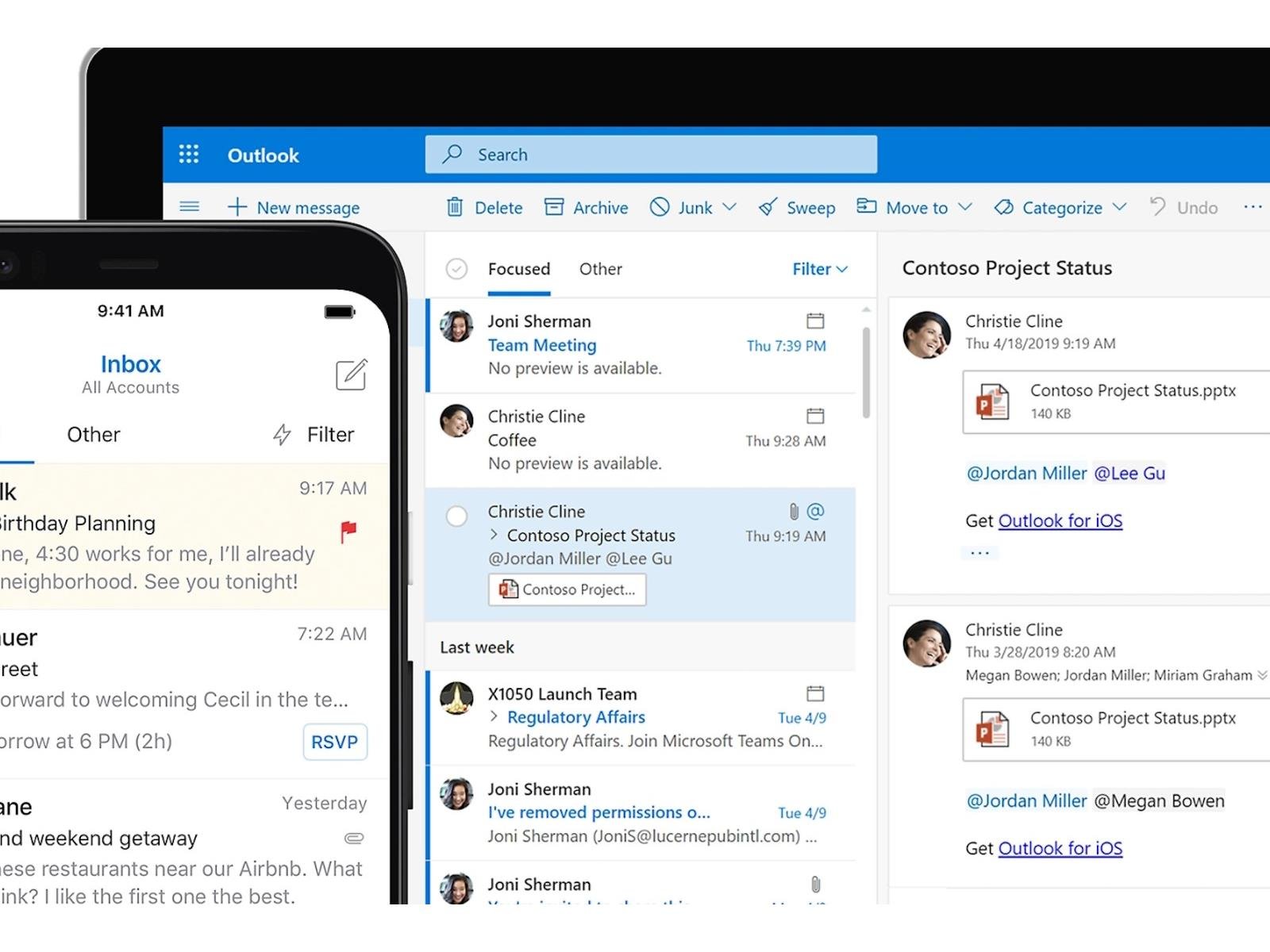Image resolution: width=1270 pixels, height=952 pixels.
Task: Tap the RSVP button on phone
Action: 335,742
